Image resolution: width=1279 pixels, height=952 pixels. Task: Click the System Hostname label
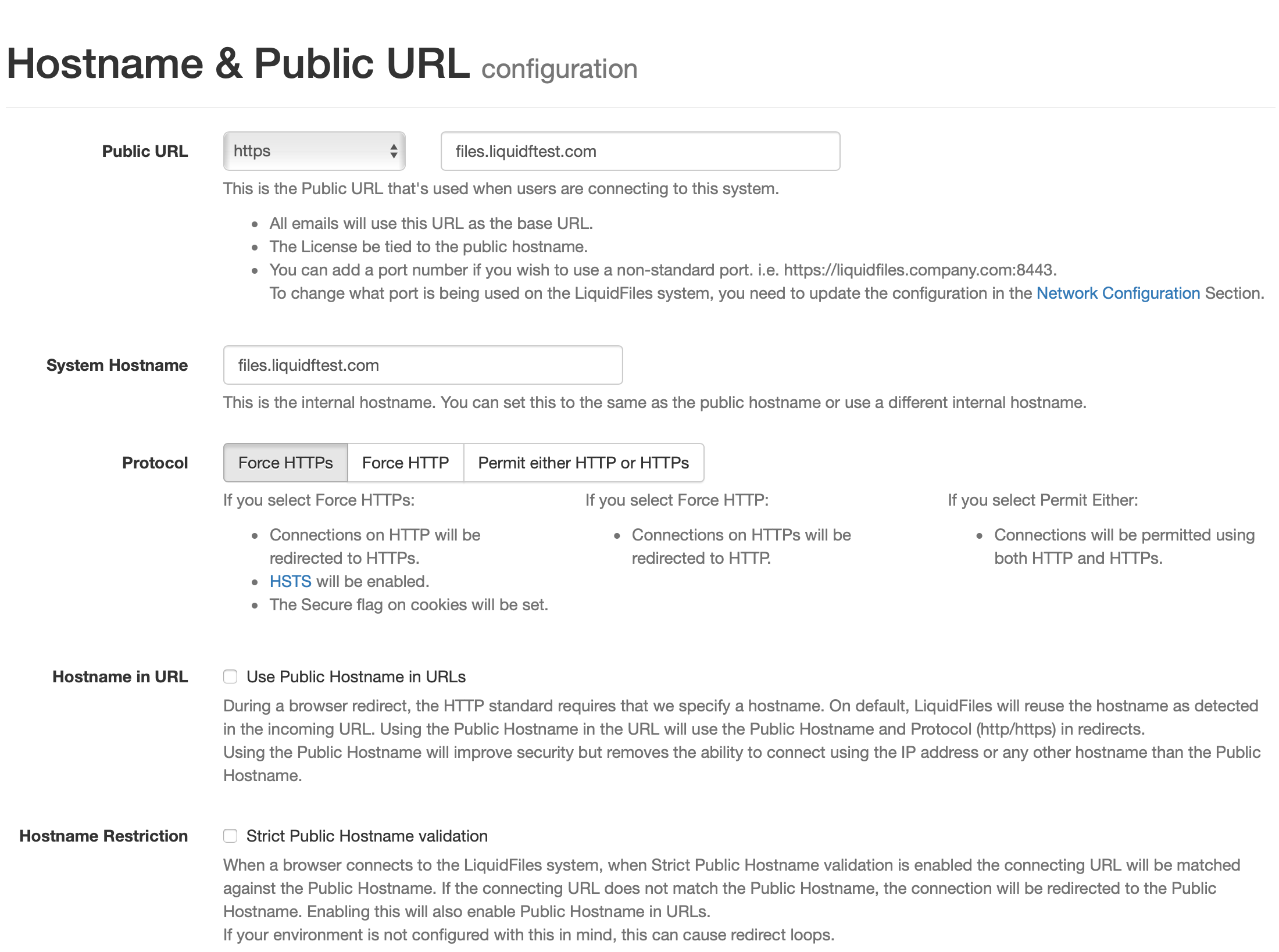[x=117, y=364]
